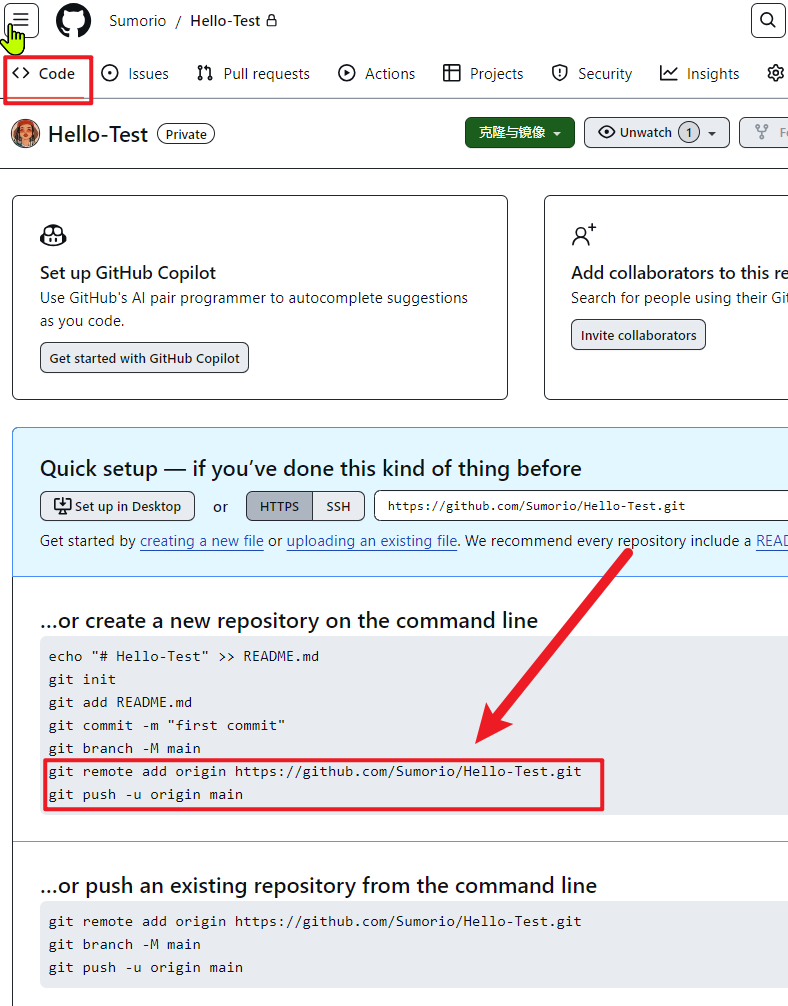Screen dimensions: 788x1006
Task: View the Security tab
Action: tap(592, 74)
